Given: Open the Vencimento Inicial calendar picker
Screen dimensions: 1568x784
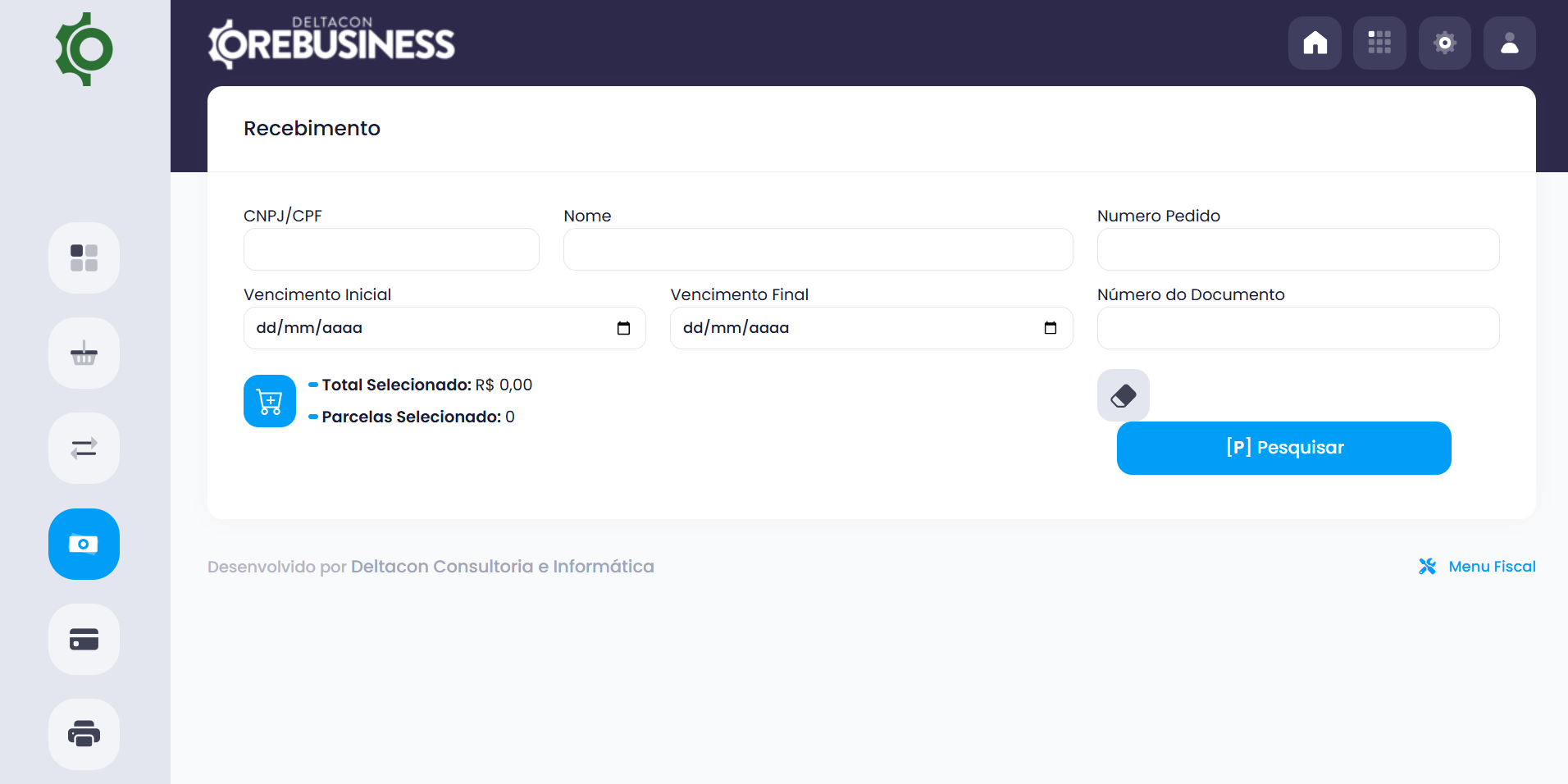Looking at the screenshot, I should point(624,327).
